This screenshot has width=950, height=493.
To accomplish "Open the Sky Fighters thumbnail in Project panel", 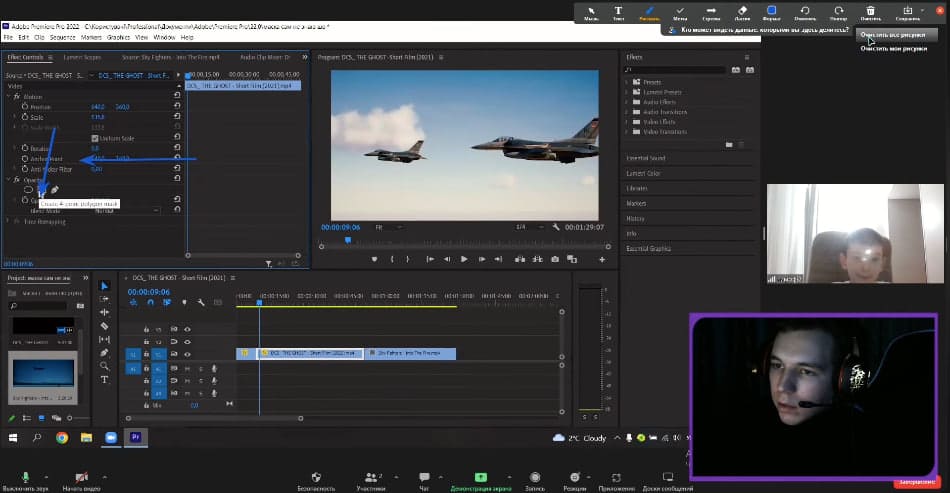I will (x=44, y=372).
